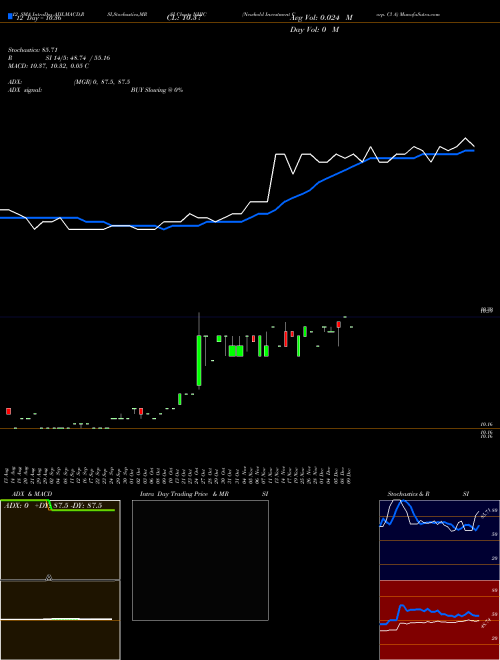Click the '10.16' price axis label

pyautogui.click(x=487, y=424)
